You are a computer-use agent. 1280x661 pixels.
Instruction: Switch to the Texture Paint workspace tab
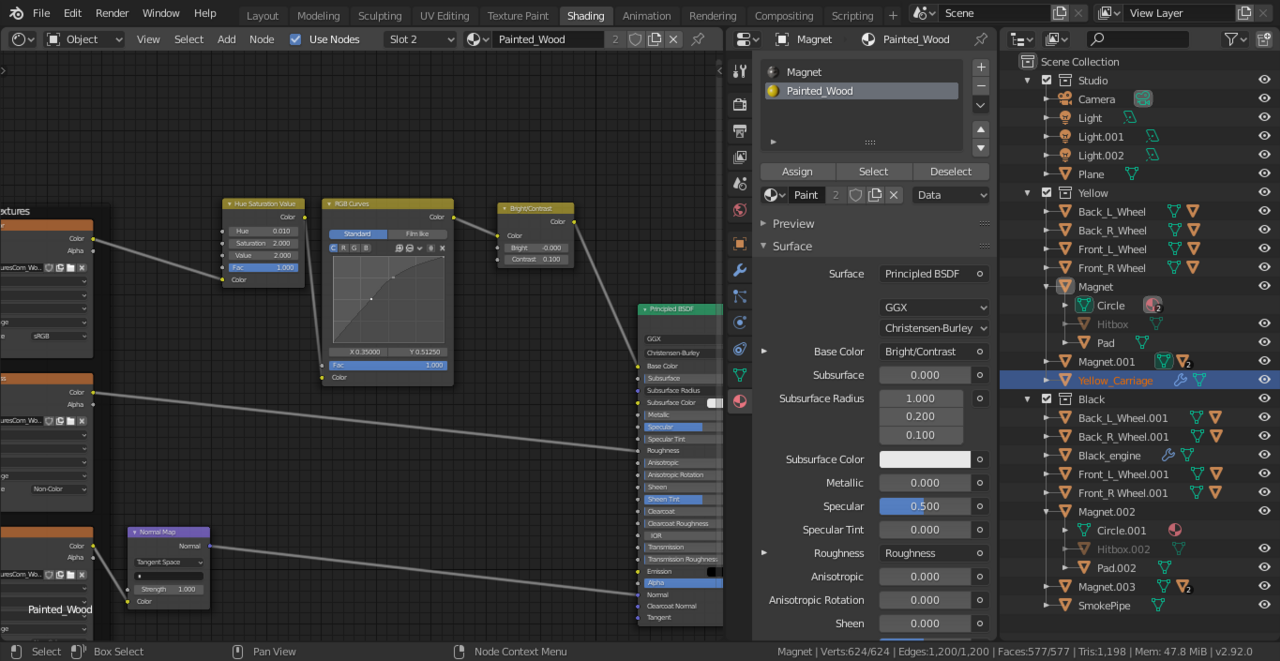click(x=517, y=15)
